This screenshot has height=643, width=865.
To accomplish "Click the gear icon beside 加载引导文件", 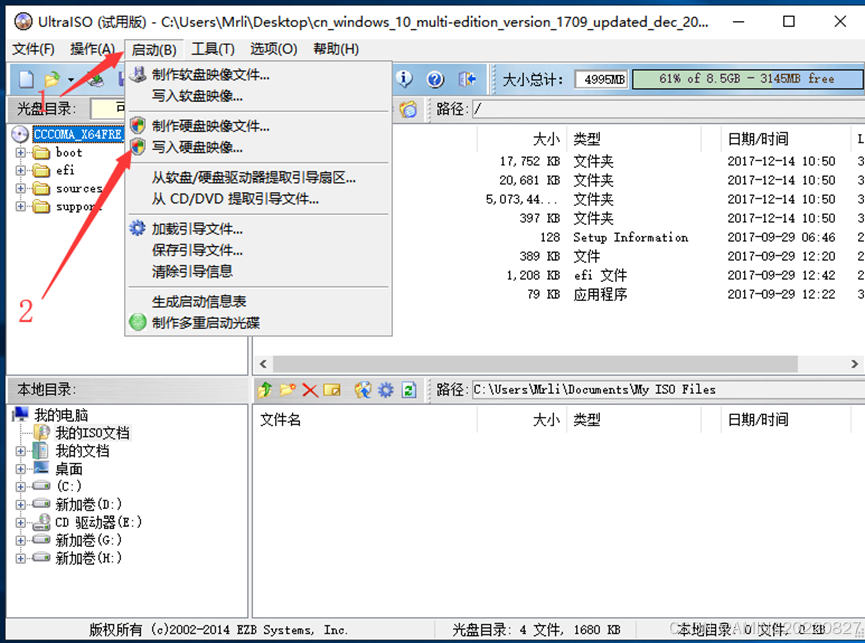I will tap(137, 228).
